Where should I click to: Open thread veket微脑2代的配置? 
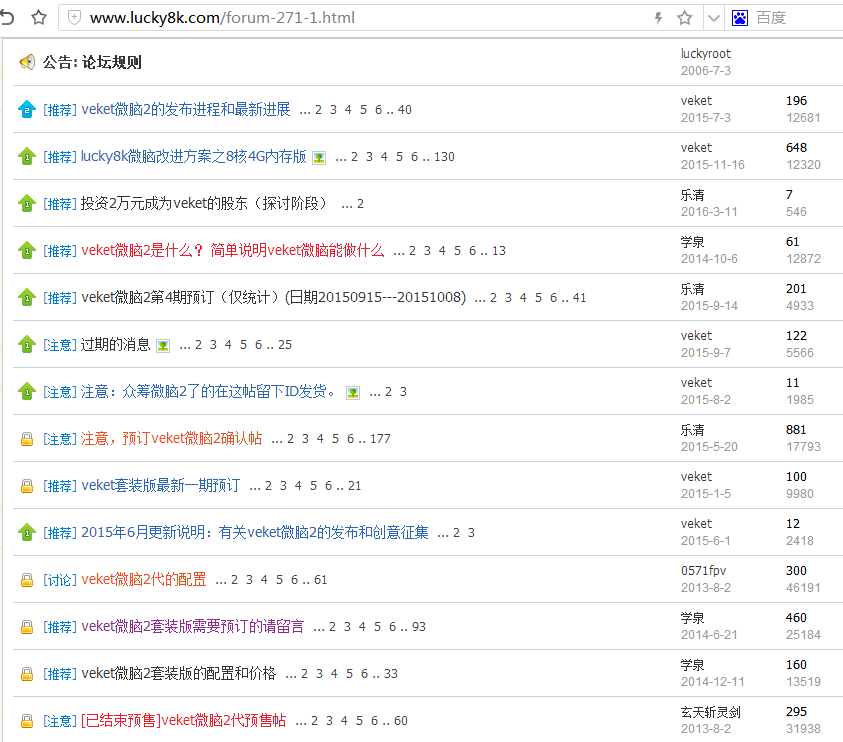pos(144,580)
